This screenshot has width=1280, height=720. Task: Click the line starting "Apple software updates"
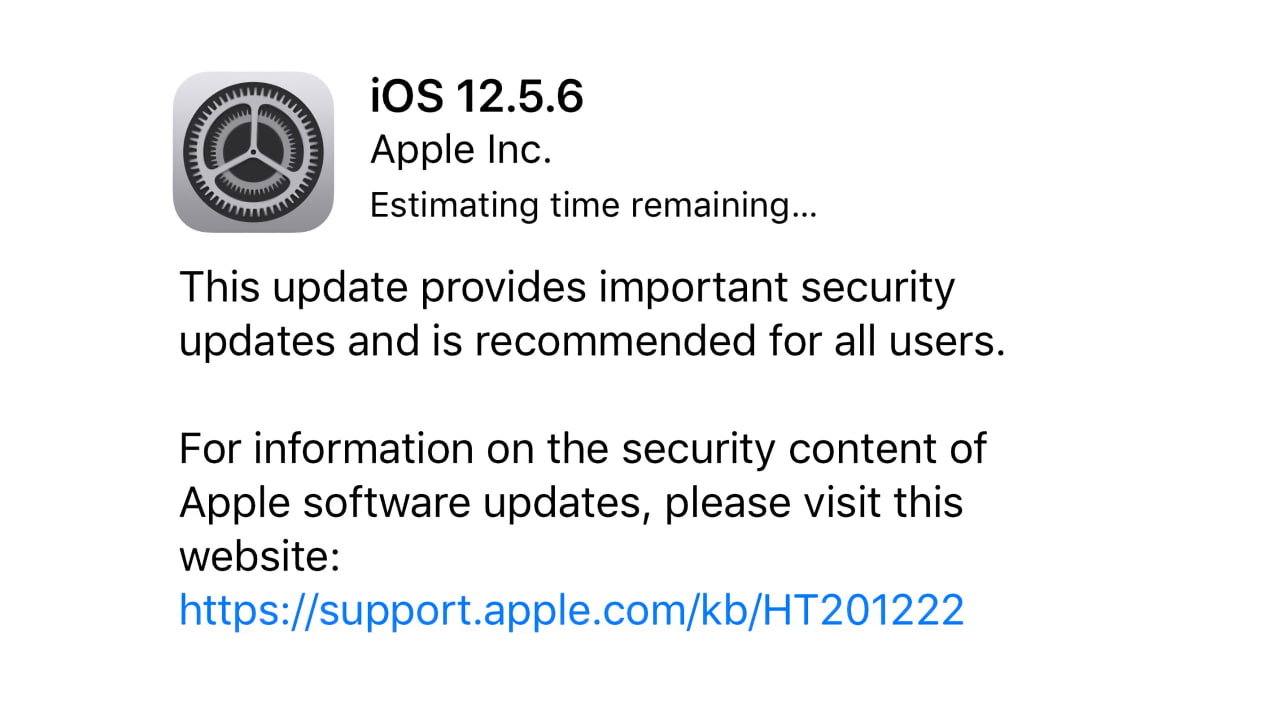click(571, 501)
